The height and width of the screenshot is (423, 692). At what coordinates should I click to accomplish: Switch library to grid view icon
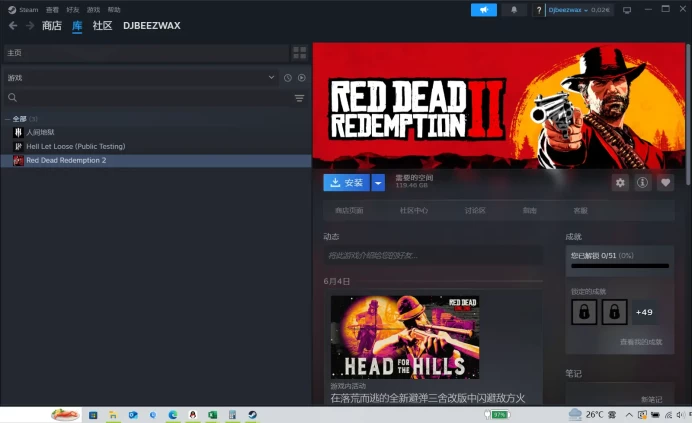click(x=300, y=53)
